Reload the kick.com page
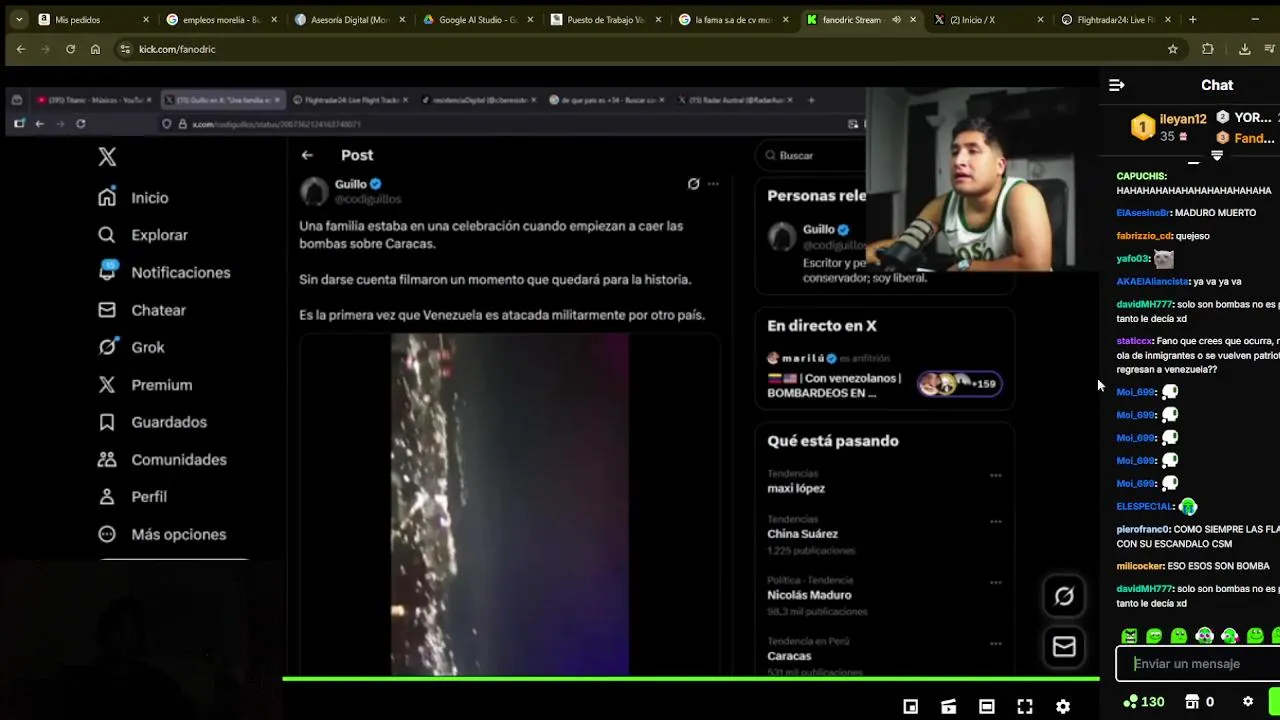The height and width of the screenshot is (720, 1280). click(70, 49)
